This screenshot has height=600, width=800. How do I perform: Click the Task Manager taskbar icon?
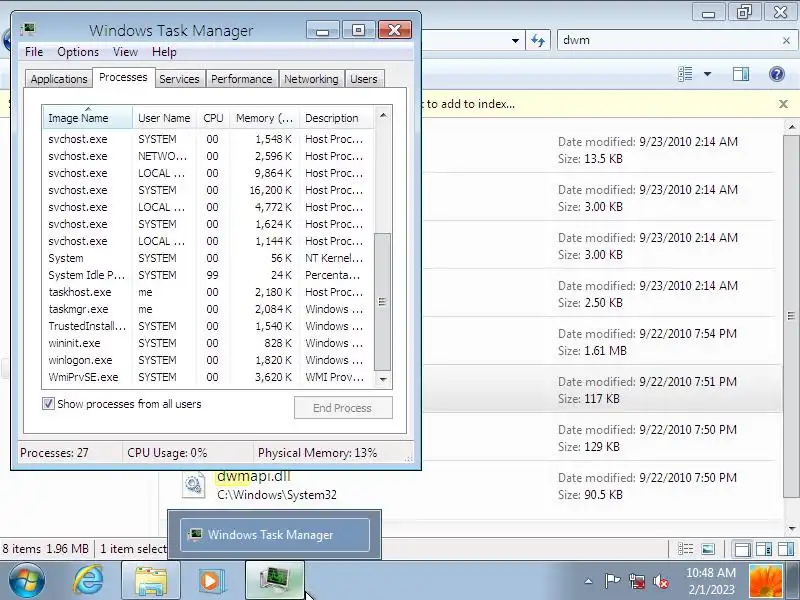coord(275,581)
